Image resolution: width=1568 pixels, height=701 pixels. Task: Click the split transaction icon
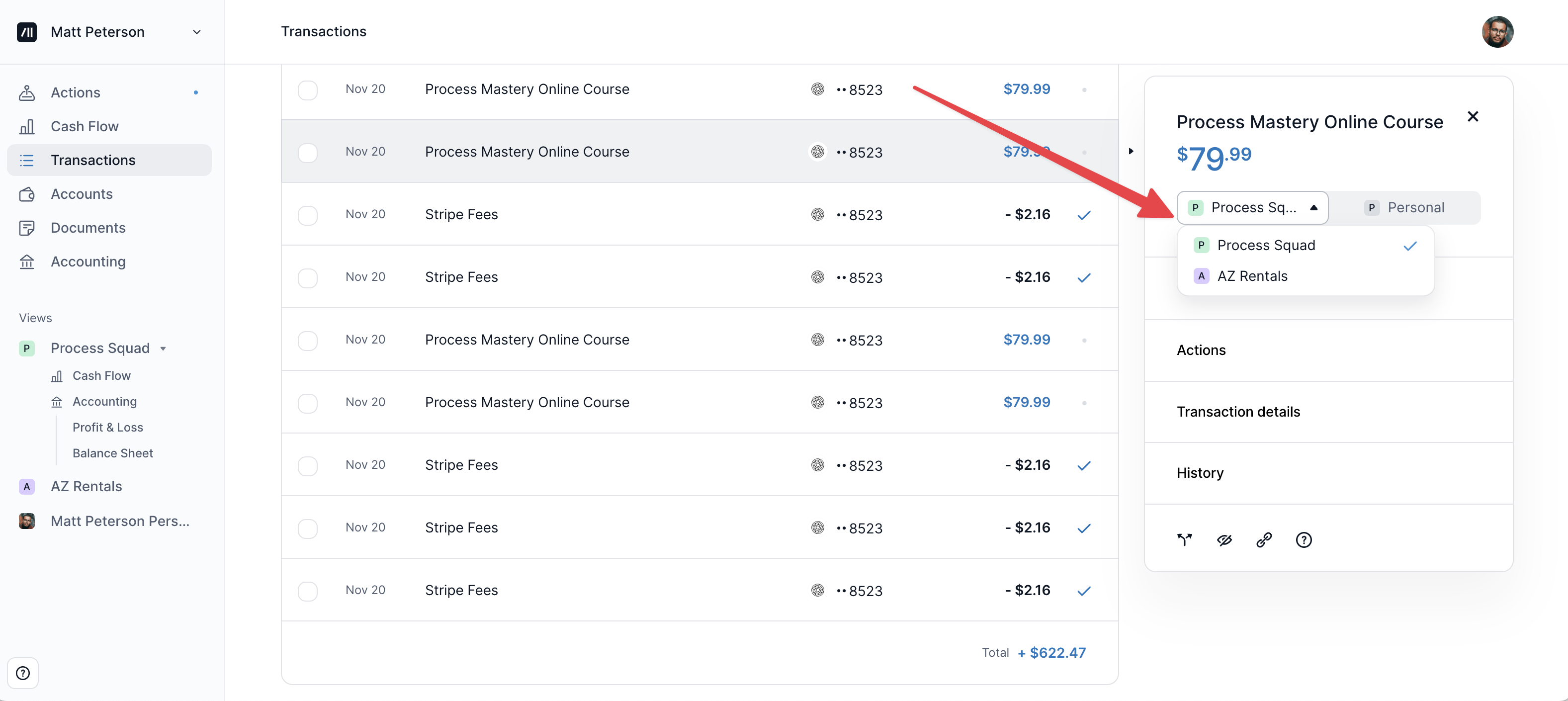pos(1185,540)
